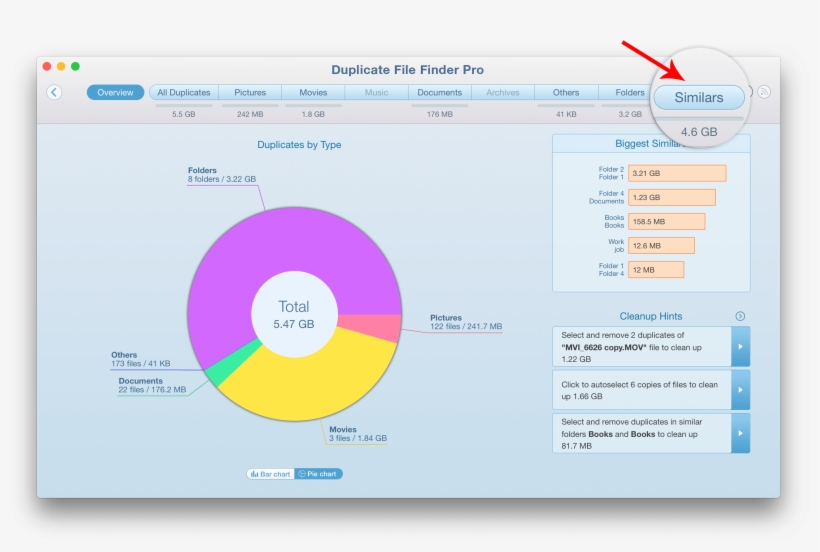Screen dimensions: 820x552
Task: Click the Movies 3 files / 1.84 GB label
Action: (x=358, y=434)
